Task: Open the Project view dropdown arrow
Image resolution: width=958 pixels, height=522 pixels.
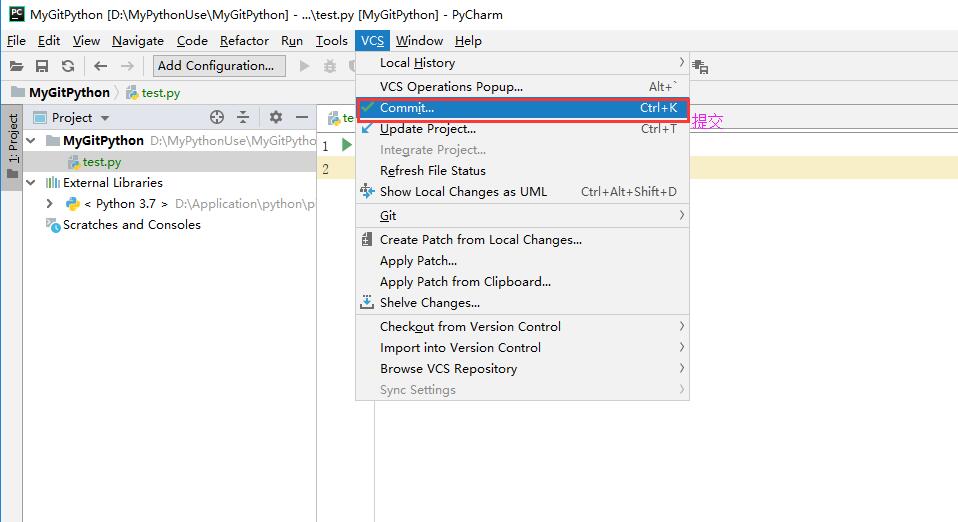Action: tap(105, 118)
